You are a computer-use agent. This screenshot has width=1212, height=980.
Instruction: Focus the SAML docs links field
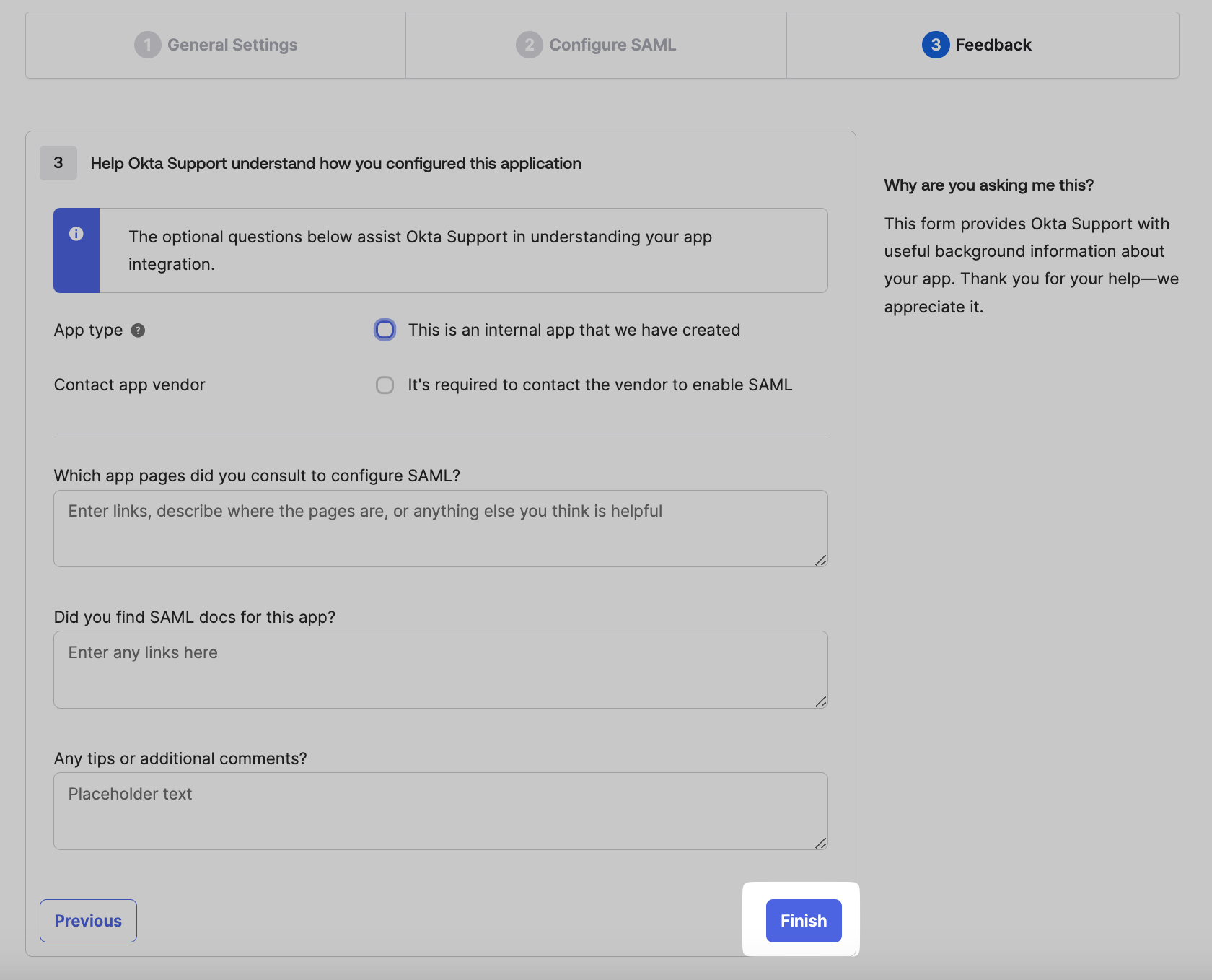pos(440,669)
